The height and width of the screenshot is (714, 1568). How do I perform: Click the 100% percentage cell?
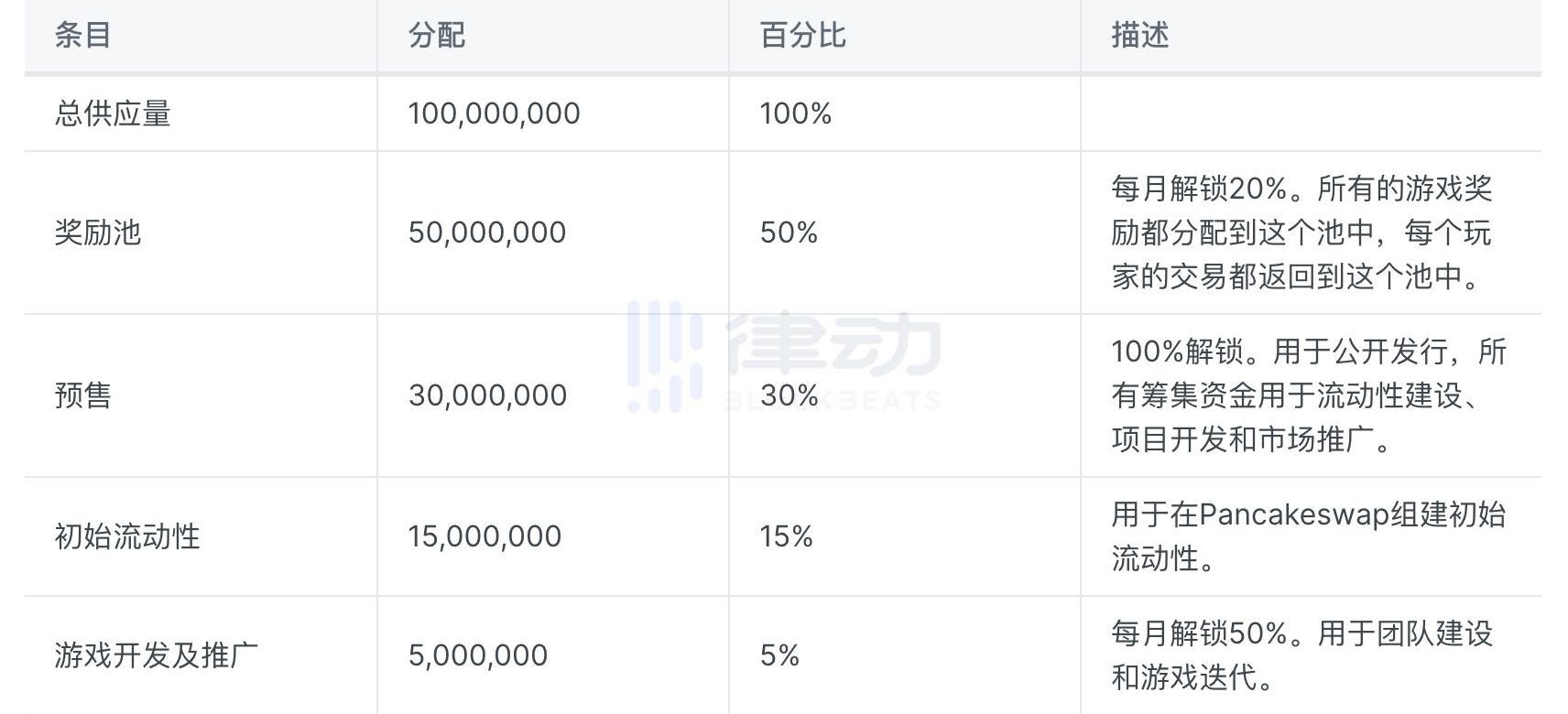click(796, 114)
